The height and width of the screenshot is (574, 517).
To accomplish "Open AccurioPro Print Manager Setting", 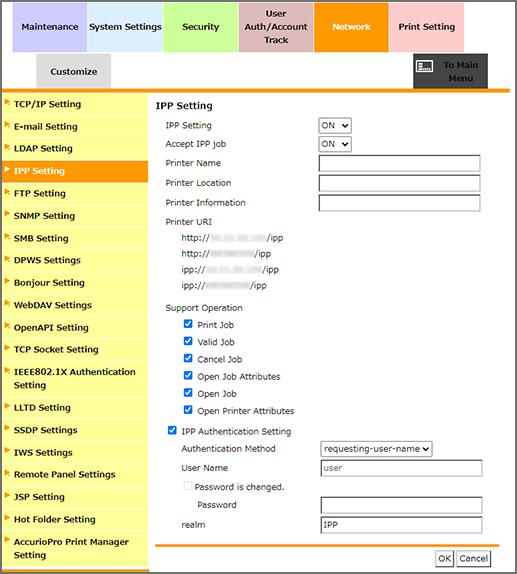I will tap(75, 548).
